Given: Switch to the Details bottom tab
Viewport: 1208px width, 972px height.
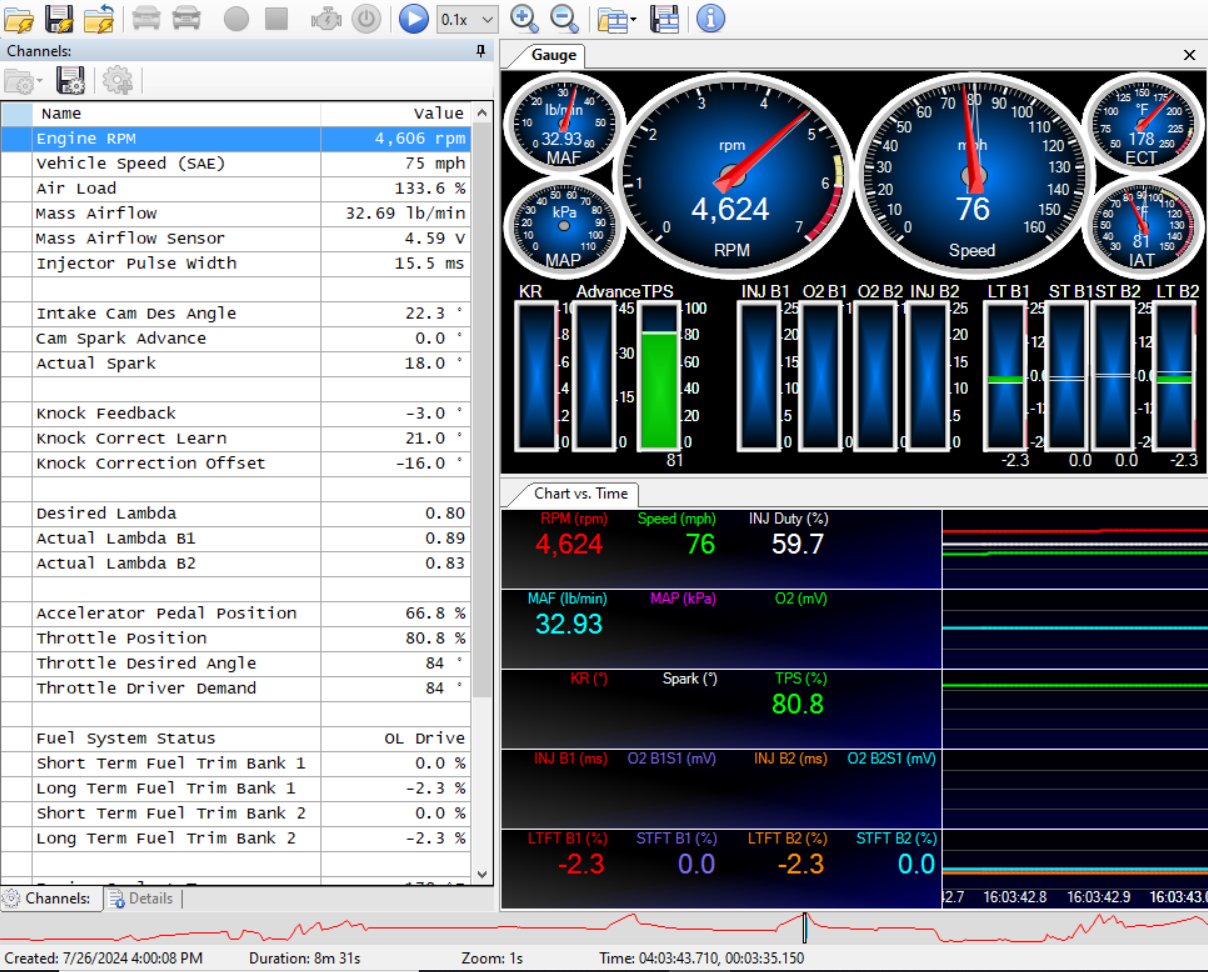Looking at the screenshot, I should [x=142, y=898].
